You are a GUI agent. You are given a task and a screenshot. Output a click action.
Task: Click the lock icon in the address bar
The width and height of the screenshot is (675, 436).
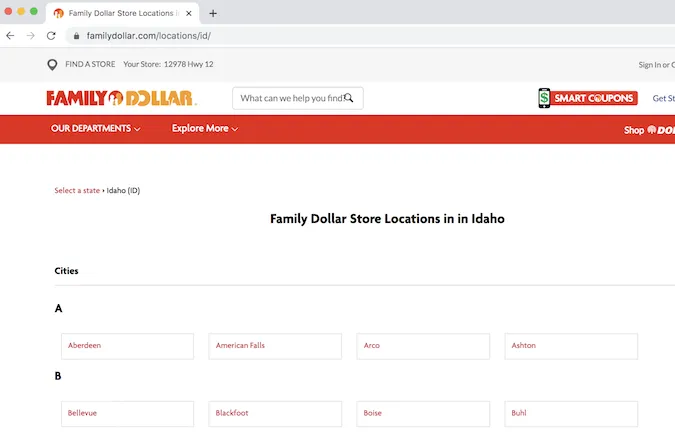76,36
